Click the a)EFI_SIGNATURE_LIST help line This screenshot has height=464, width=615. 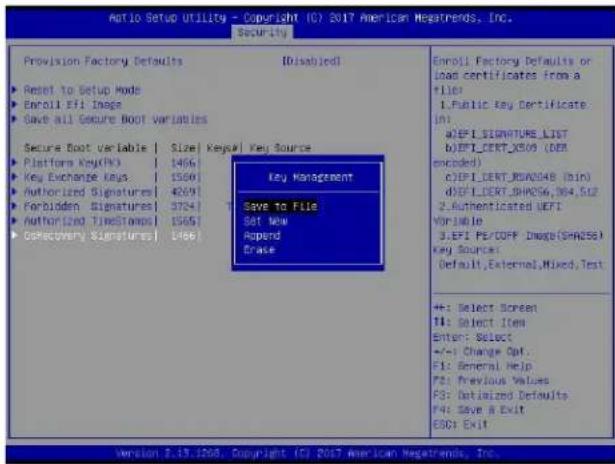click(506, 134)
